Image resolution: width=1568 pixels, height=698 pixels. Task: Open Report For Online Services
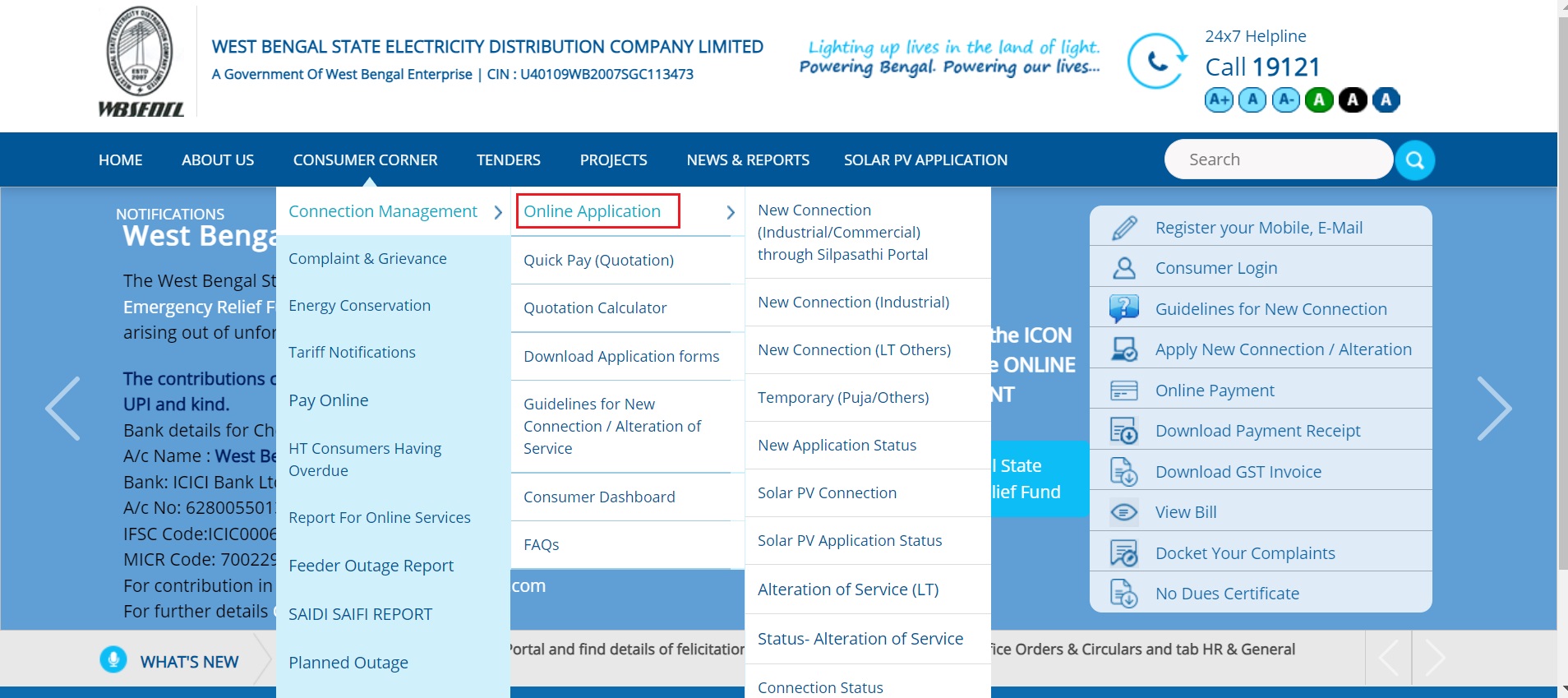pos(380,517)
